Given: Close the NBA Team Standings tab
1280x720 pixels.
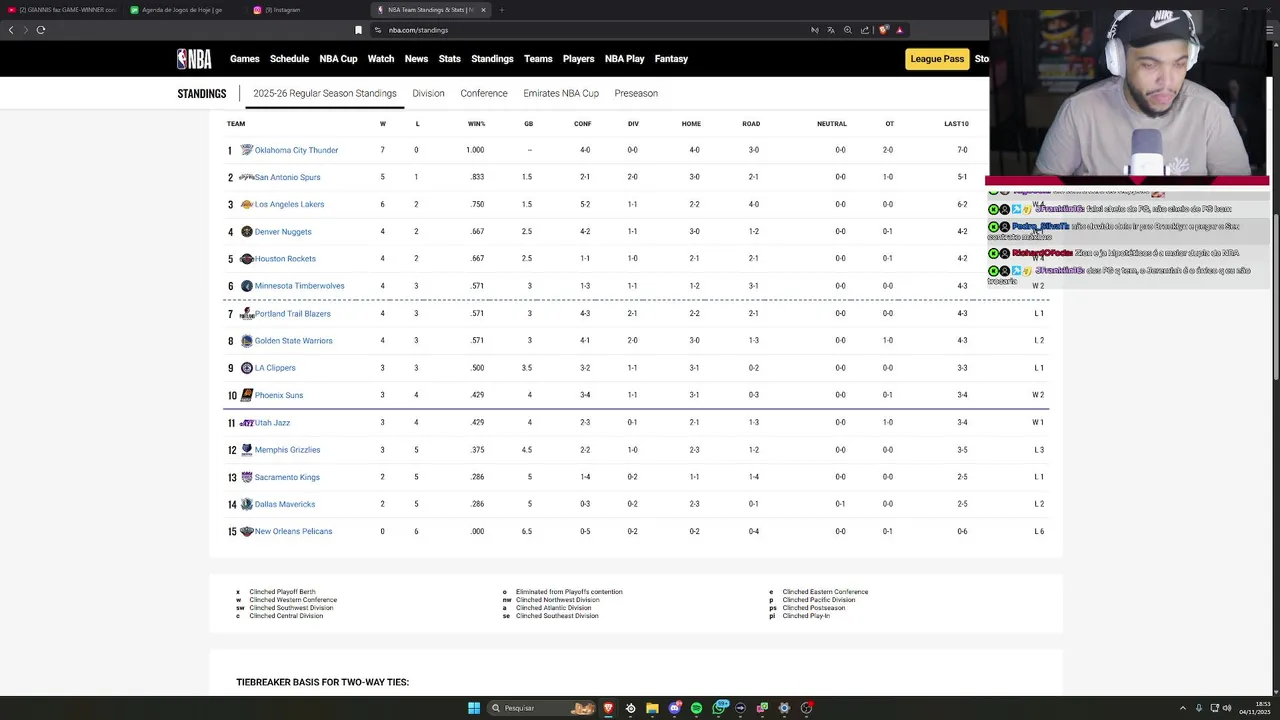Looking at the screenshot, I should 483,10.
